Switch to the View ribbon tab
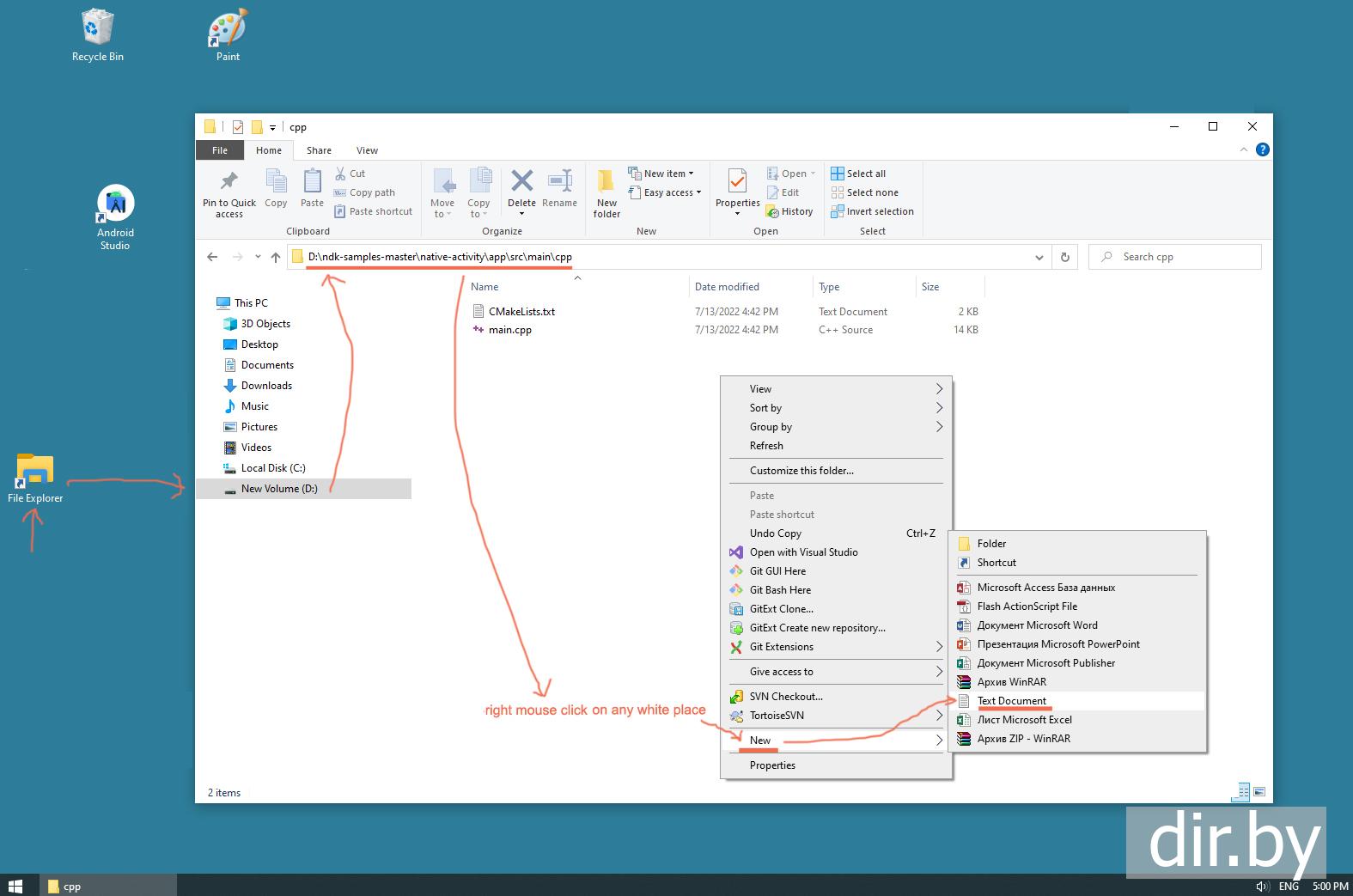Image resolution: width=1353 pixels, height=896 pixels. [367, 150]
